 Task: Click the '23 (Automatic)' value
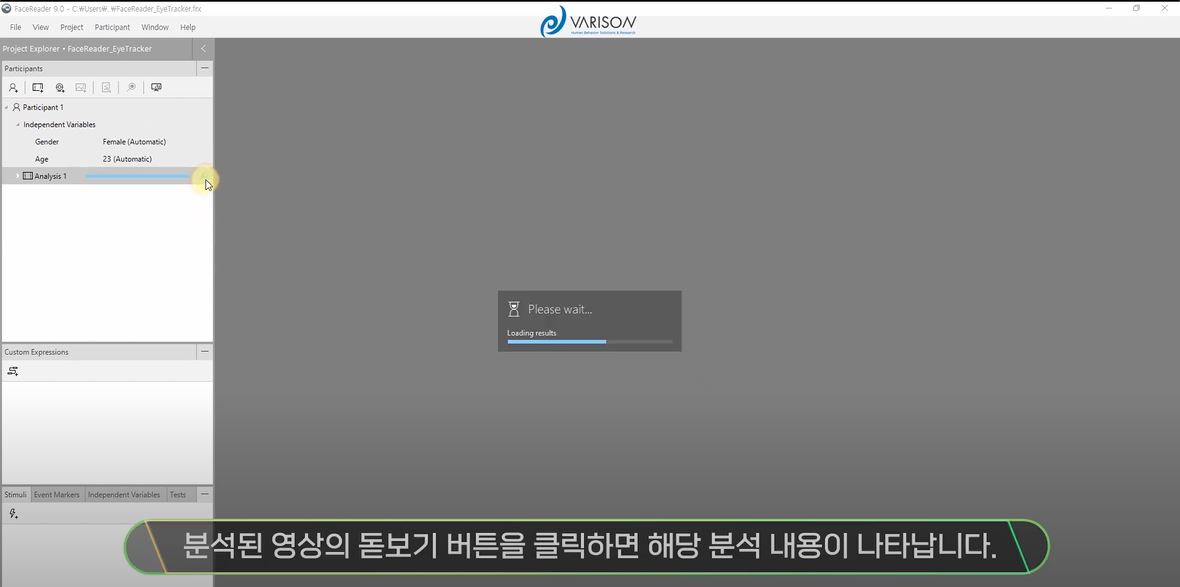point(127,159)
